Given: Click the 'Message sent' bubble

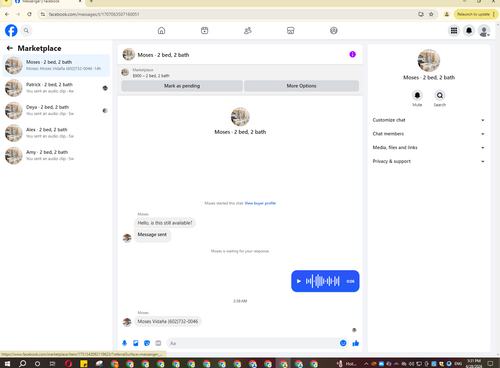Looking at the screenshot, I should click(x=152, y=235).
